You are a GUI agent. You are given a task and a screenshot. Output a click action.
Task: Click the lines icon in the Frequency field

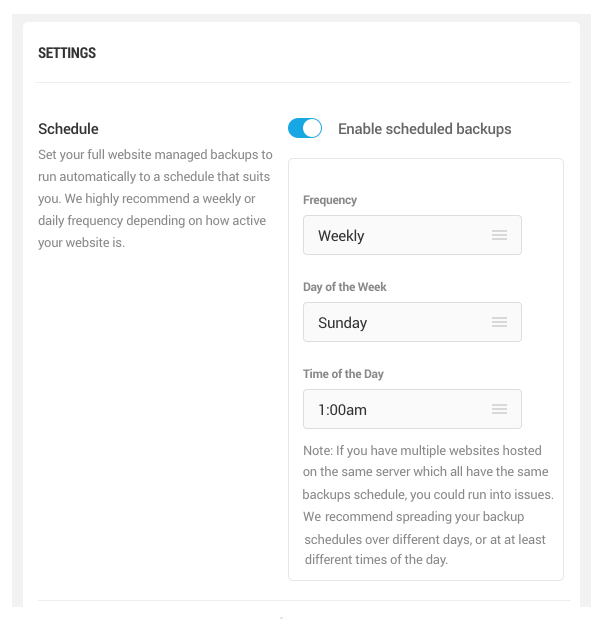[499, 235]
